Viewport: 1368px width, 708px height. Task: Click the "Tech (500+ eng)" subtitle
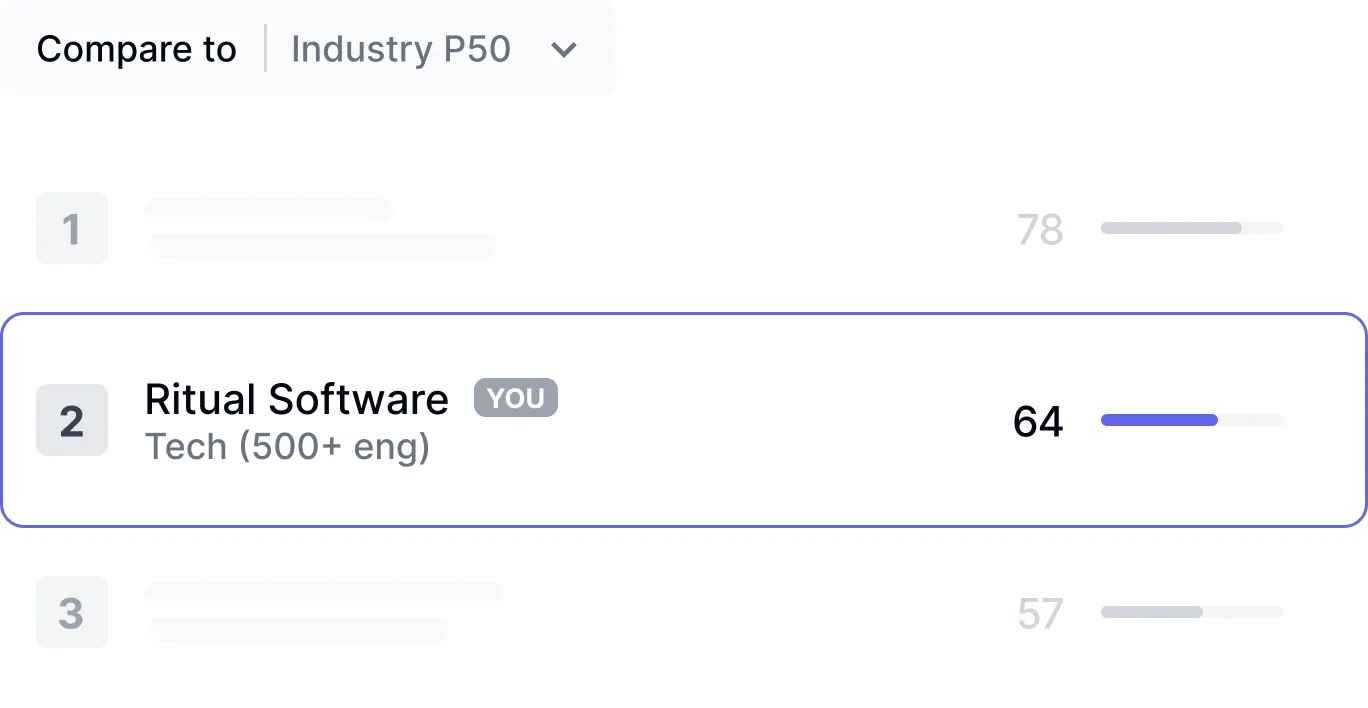287,446
